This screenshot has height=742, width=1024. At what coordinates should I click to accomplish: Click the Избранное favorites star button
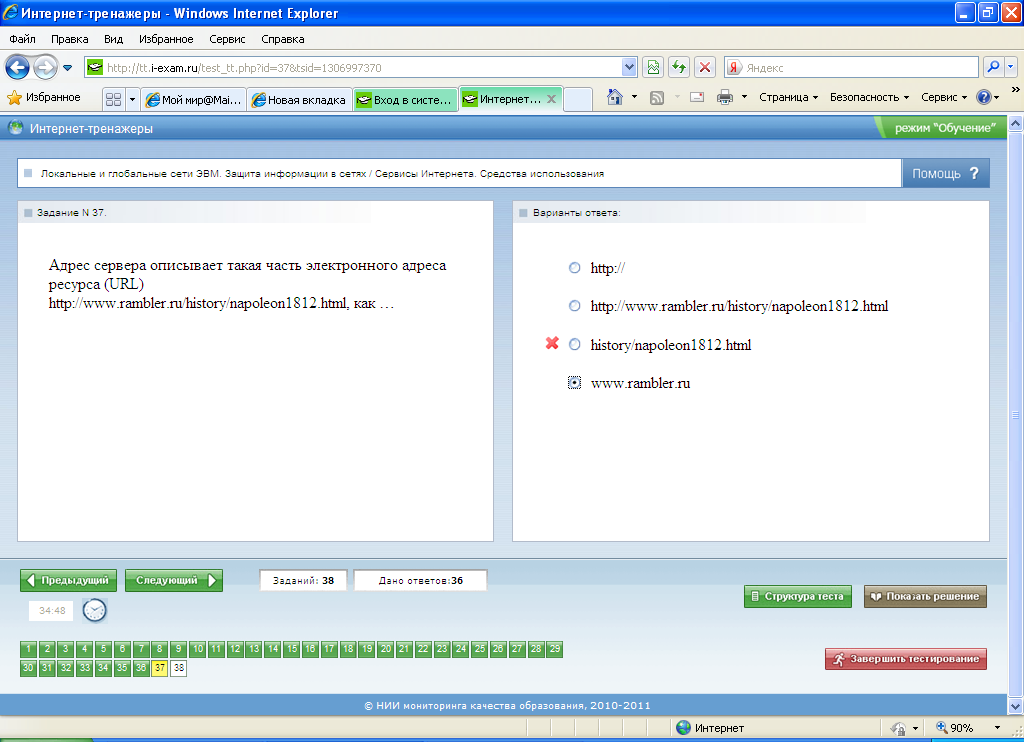point(44,97)
